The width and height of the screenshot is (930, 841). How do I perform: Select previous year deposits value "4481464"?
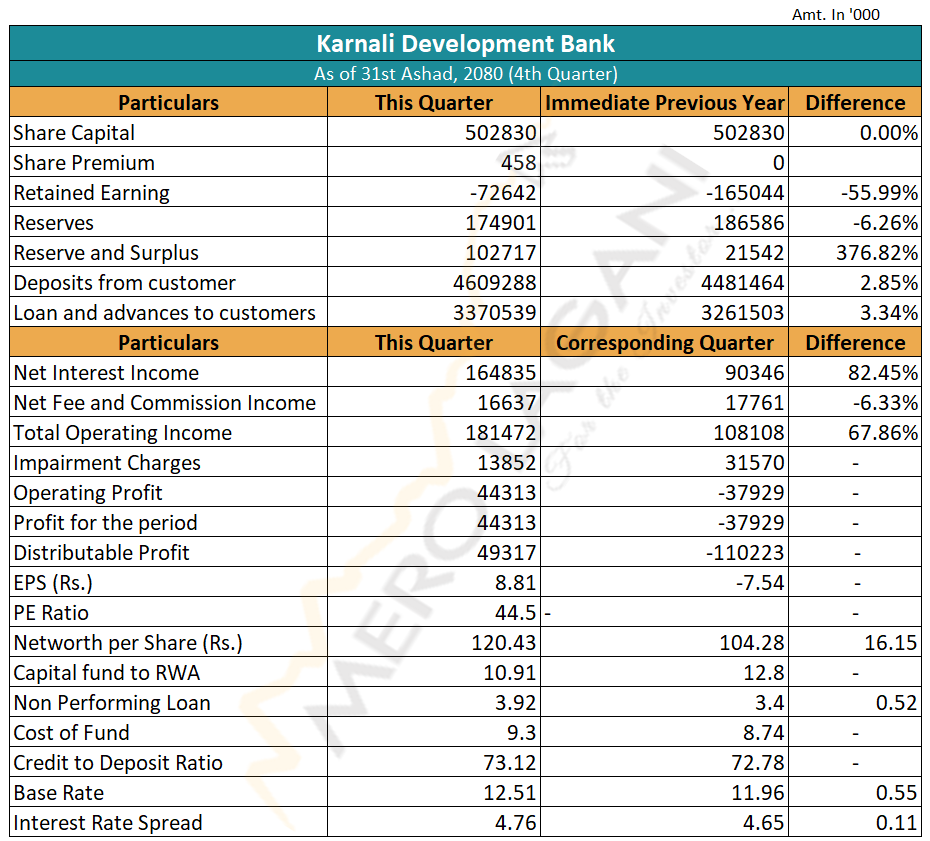743,283
